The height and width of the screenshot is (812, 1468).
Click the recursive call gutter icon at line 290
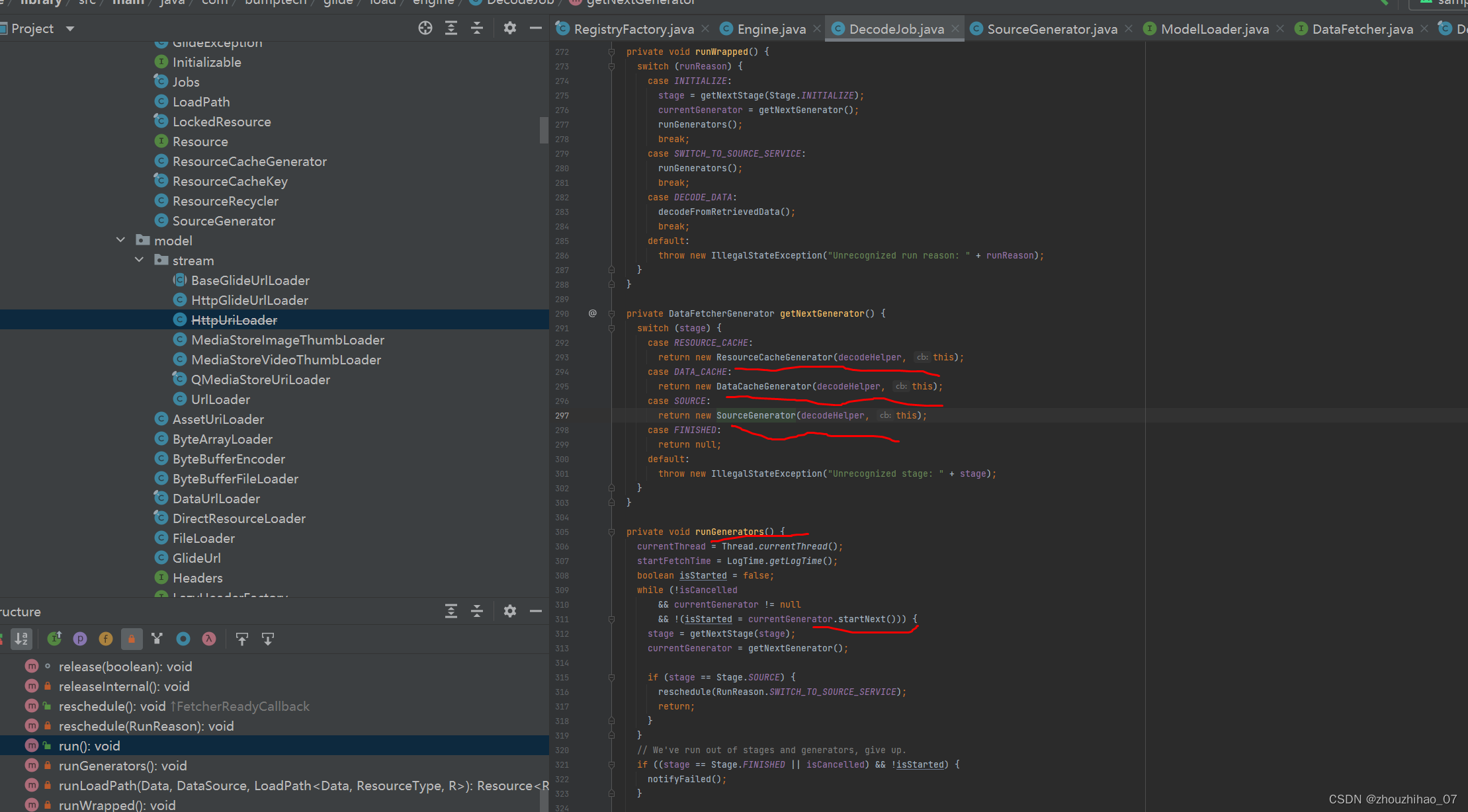click(593, 313)
